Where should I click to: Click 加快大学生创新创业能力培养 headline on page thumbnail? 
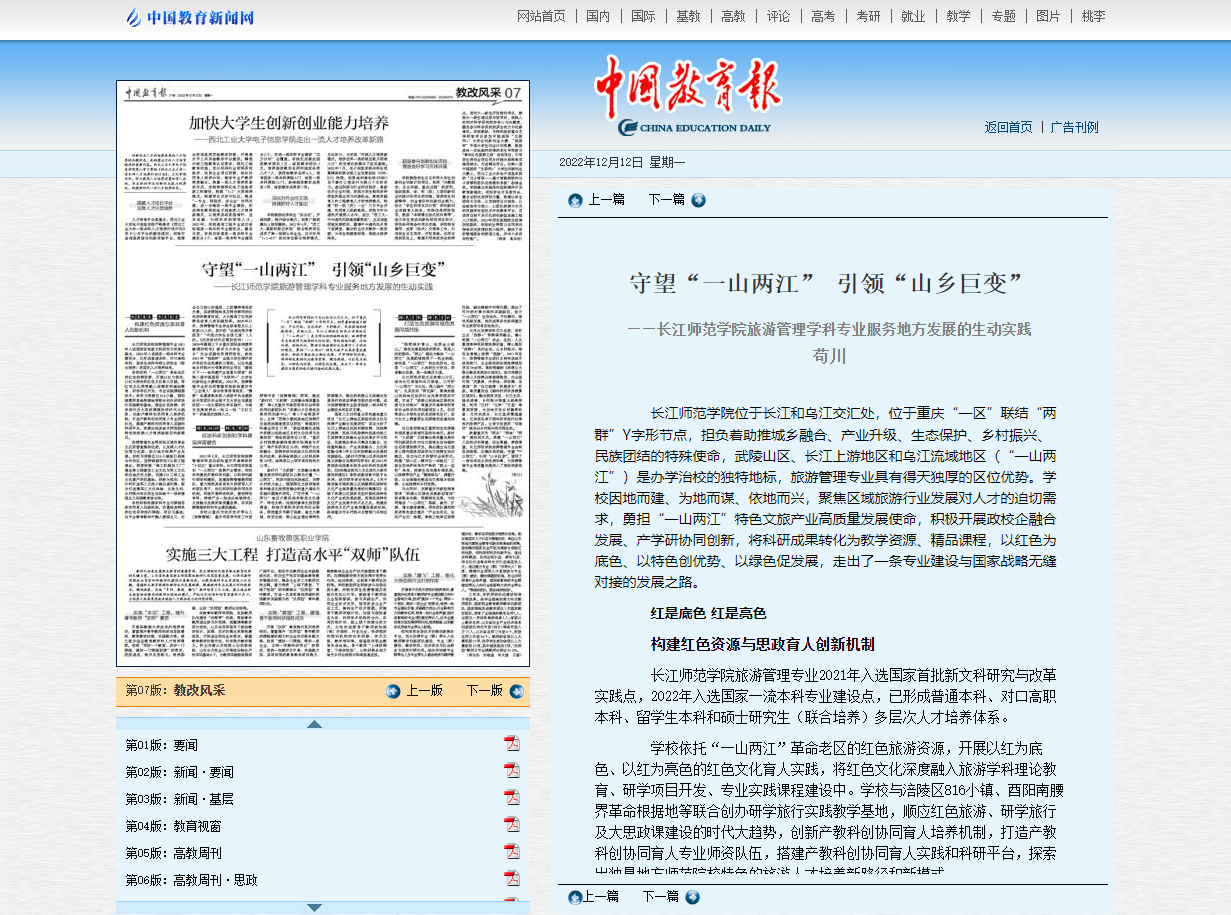point(289,122)
